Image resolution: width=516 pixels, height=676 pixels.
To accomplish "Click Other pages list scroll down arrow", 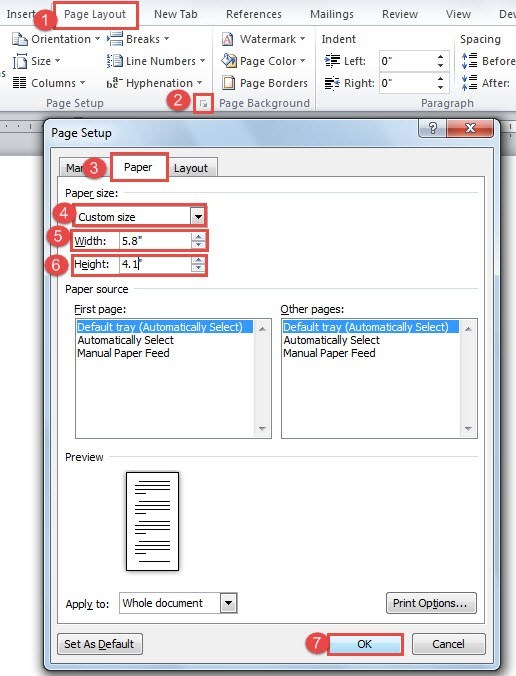I will pos(468,429).
